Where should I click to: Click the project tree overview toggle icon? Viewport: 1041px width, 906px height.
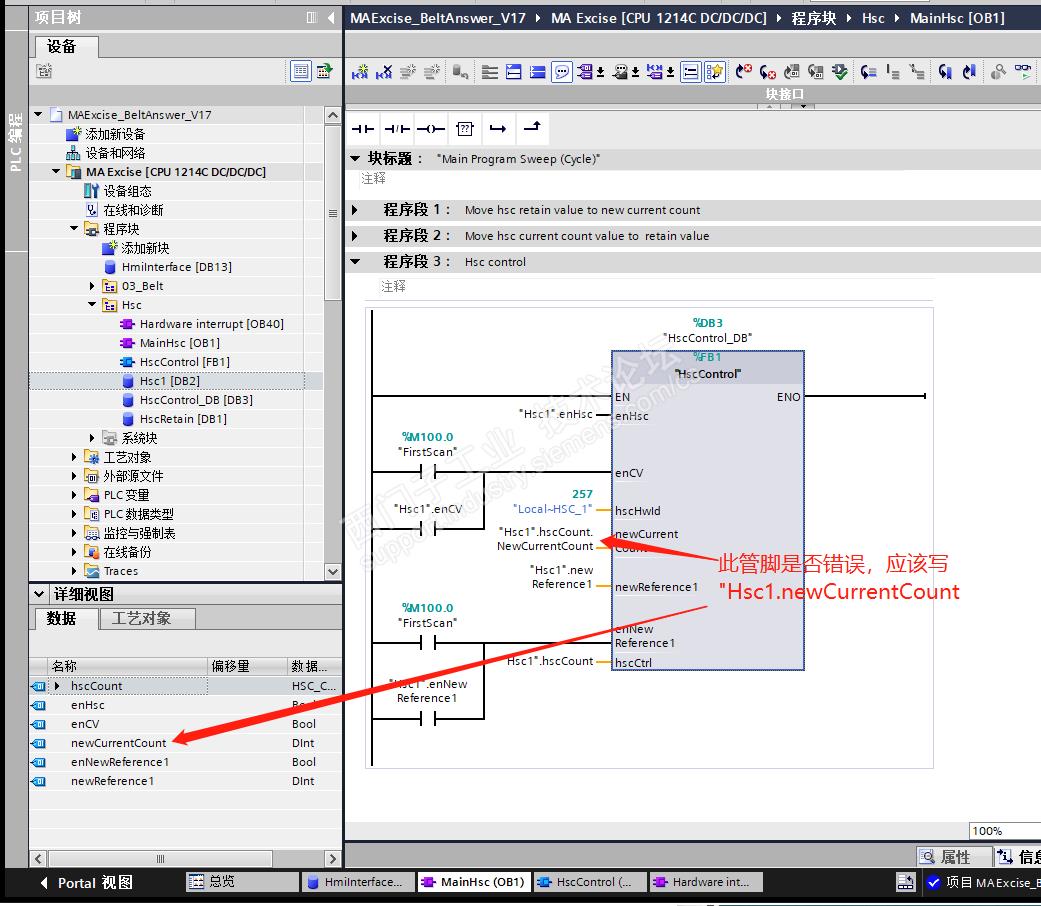point(301,71)
